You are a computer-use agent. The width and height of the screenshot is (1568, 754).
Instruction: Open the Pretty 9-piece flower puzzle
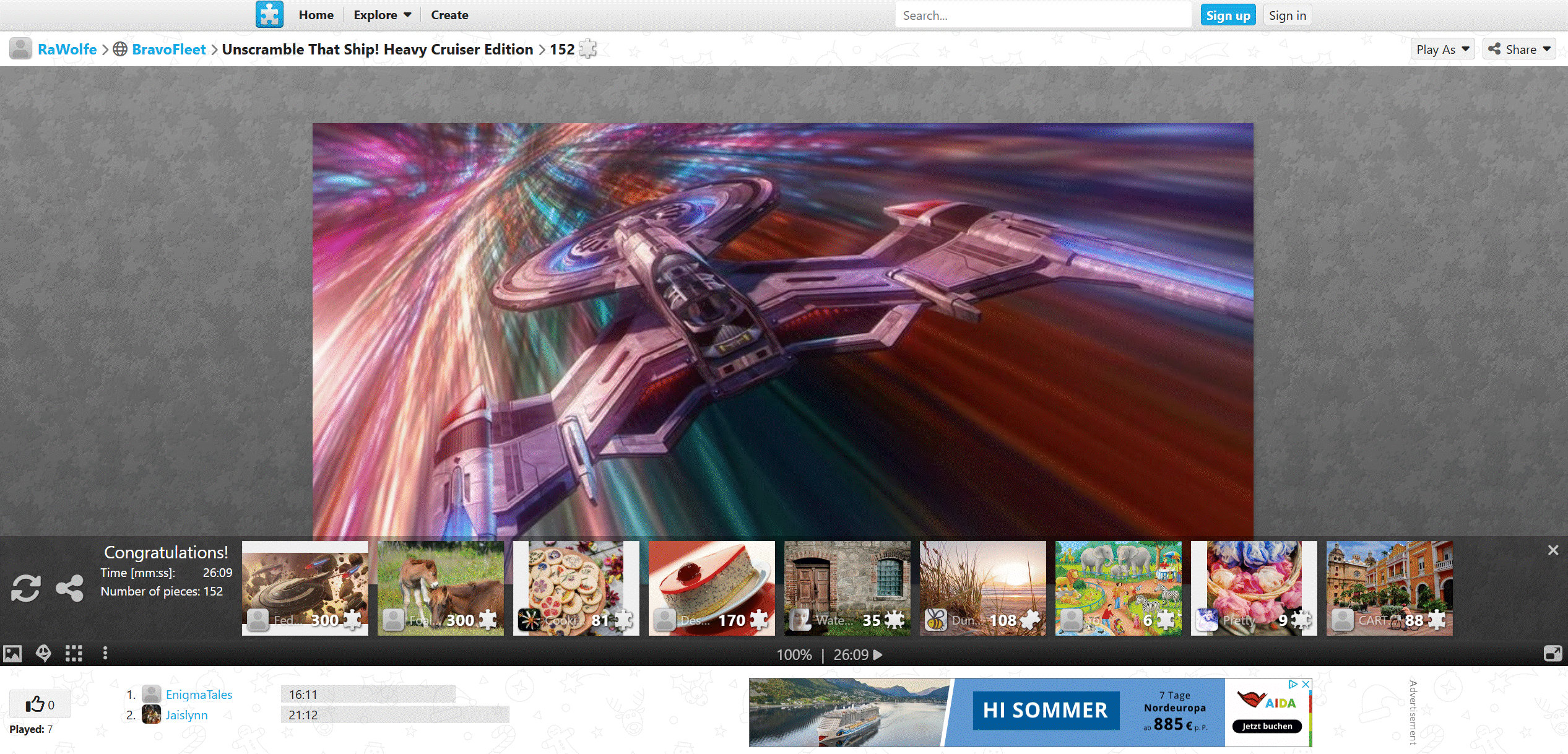[1254, 588]
